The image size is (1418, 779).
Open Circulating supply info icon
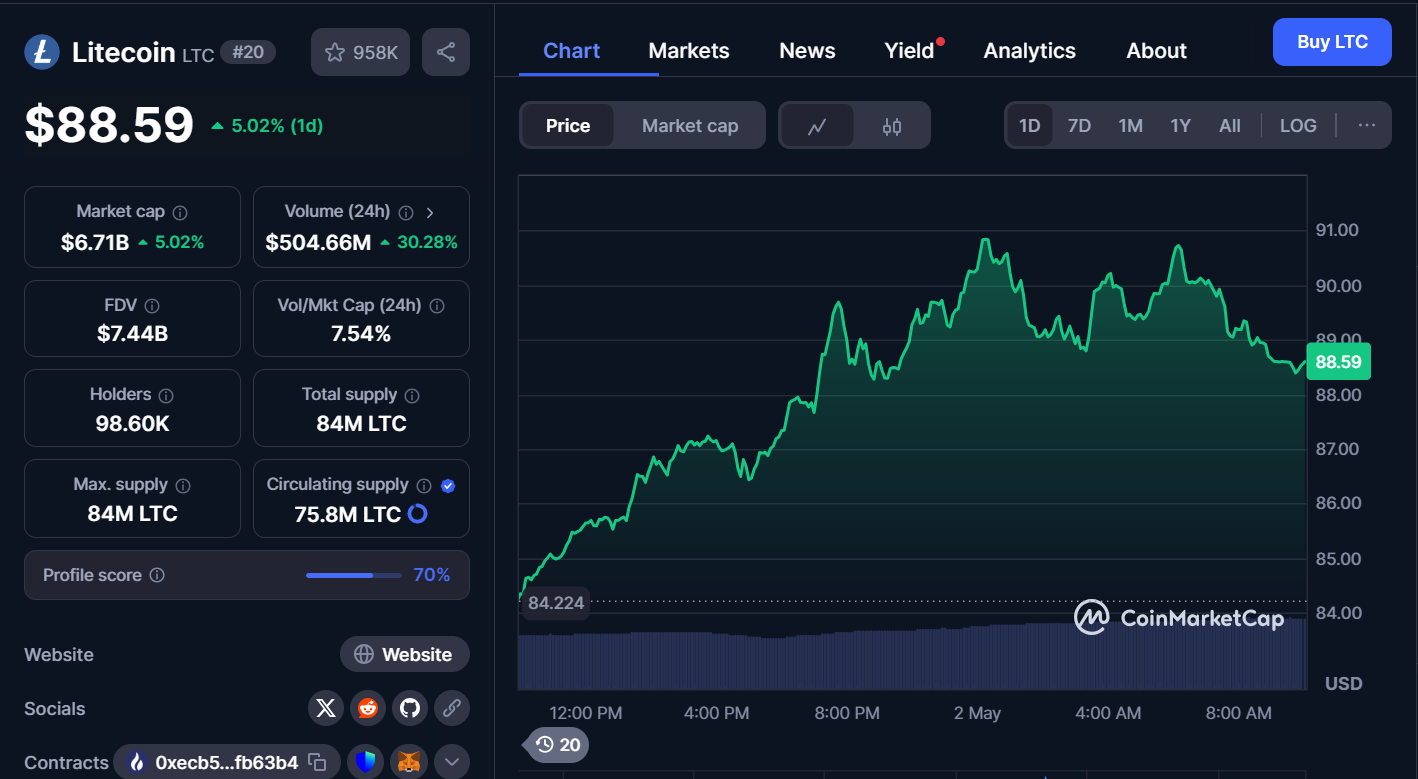point(424,485)
